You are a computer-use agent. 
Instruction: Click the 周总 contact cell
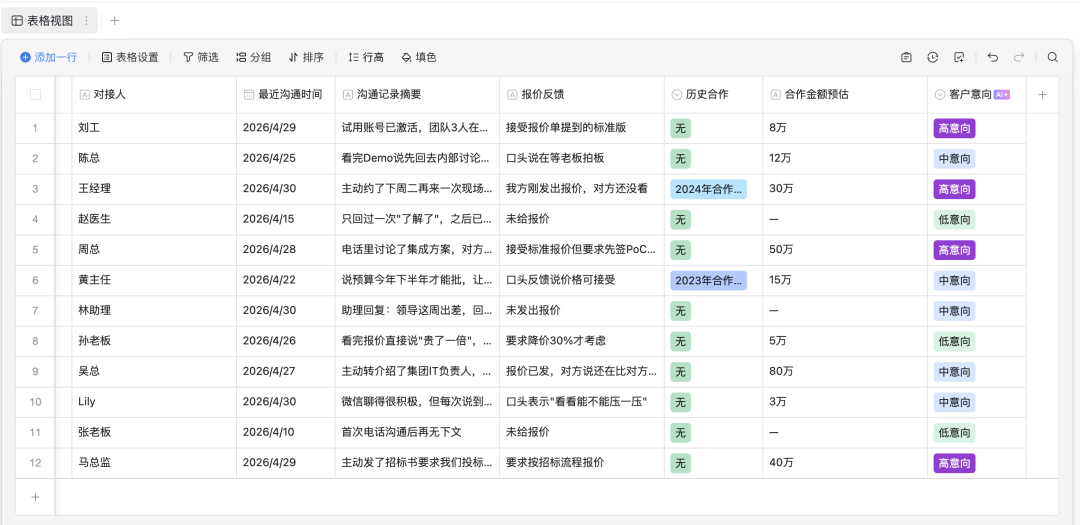point(154,250)
